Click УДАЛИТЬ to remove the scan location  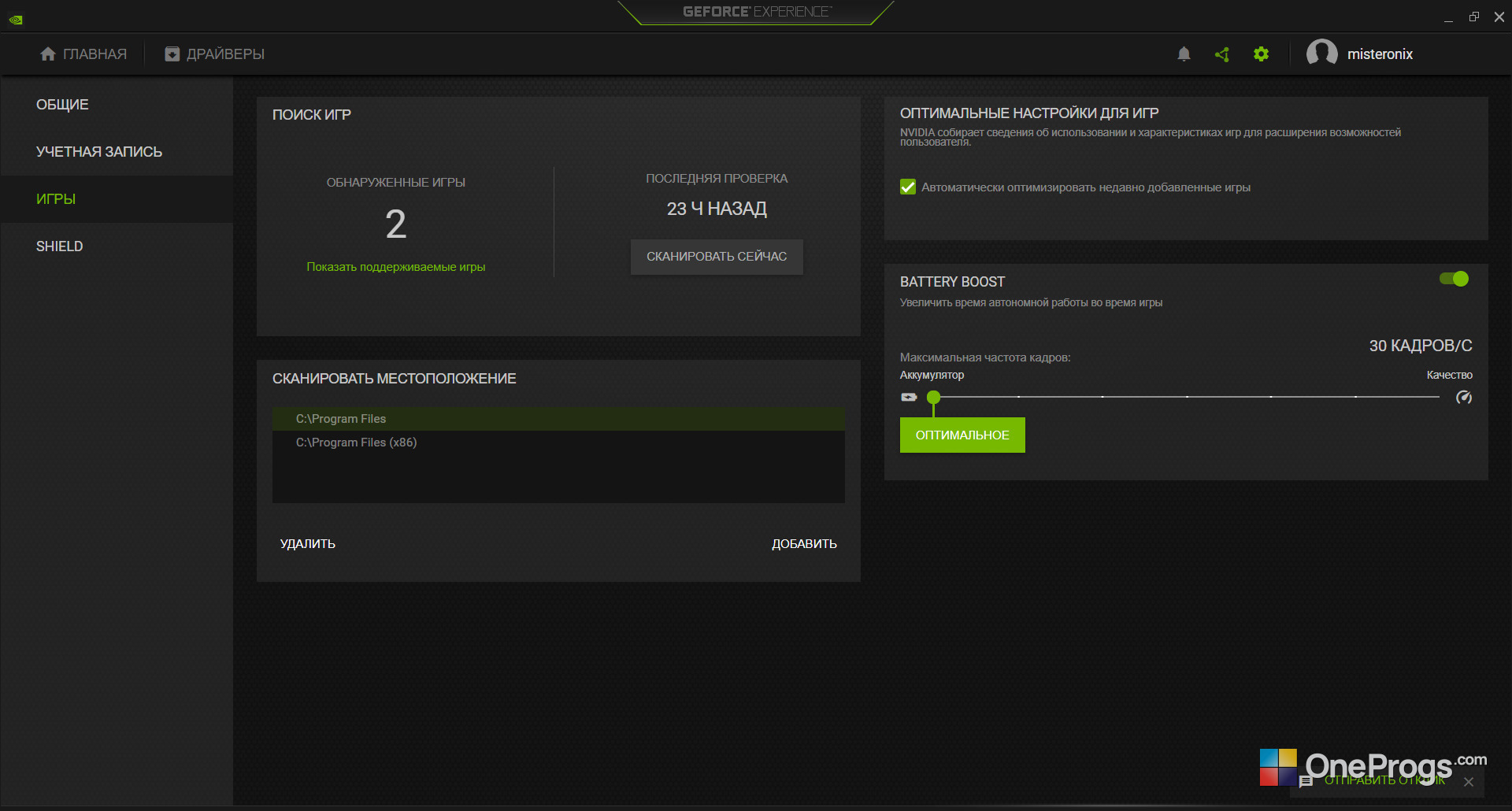[308, 543]
